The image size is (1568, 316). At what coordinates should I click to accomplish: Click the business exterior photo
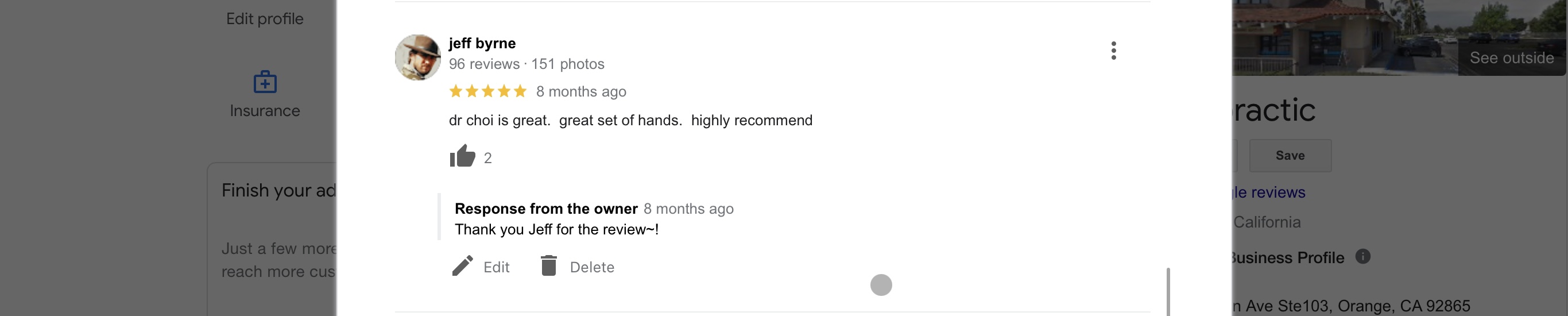coord(1339,37)
